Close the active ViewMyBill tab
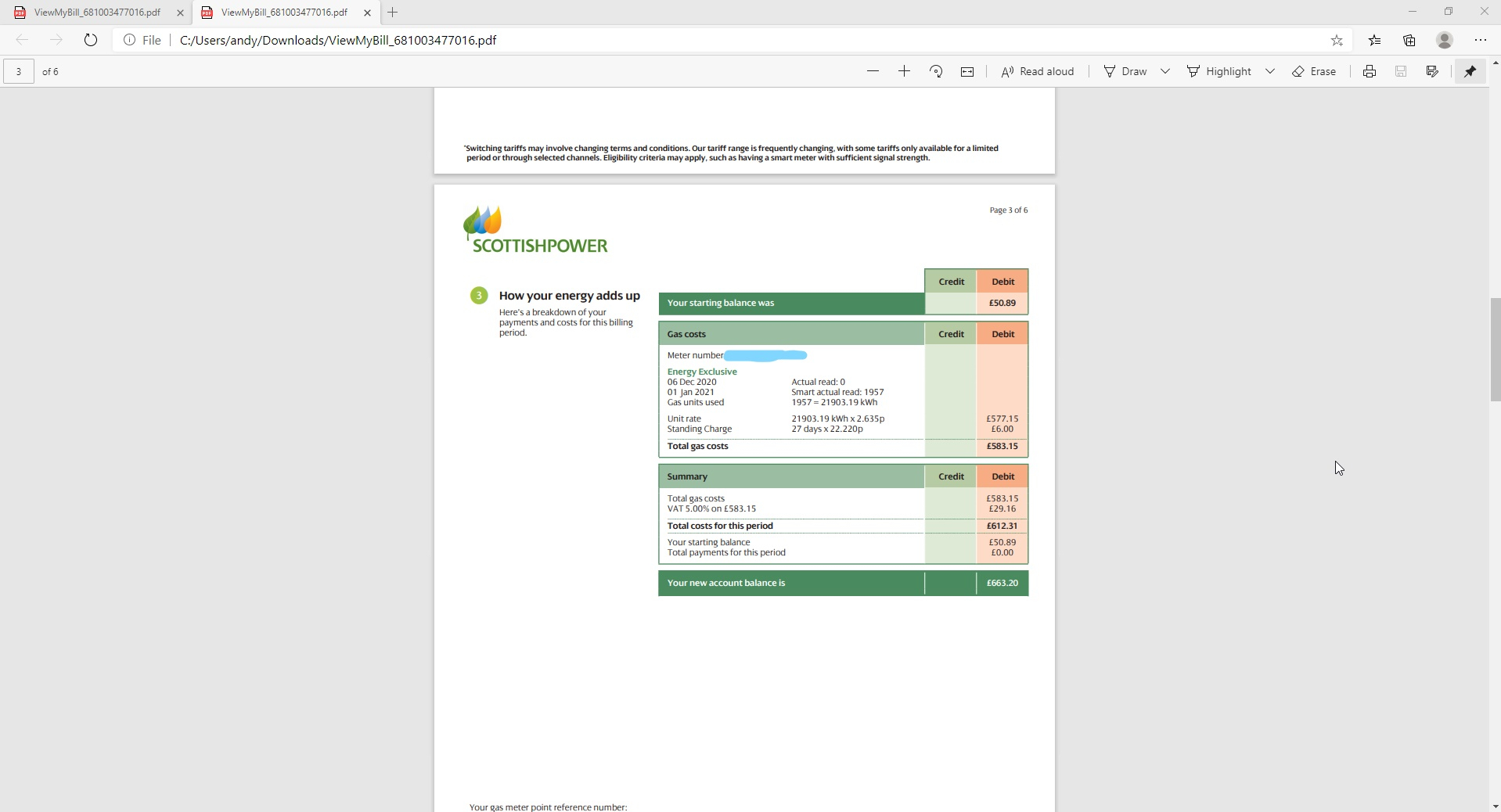 point(367,13)
